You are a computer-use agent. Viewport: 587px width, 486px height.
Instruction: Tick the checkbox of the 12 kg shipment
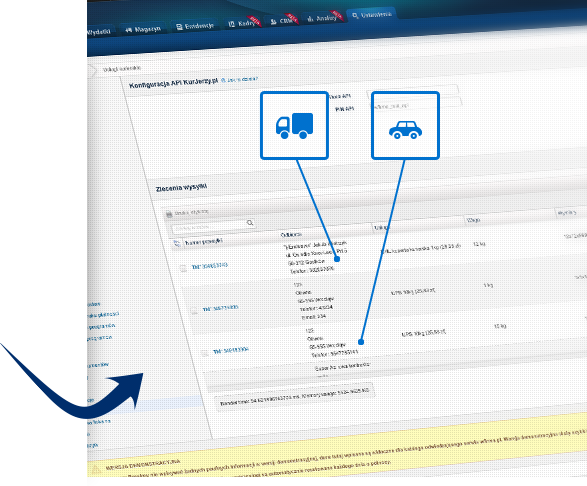click(183, 268)
